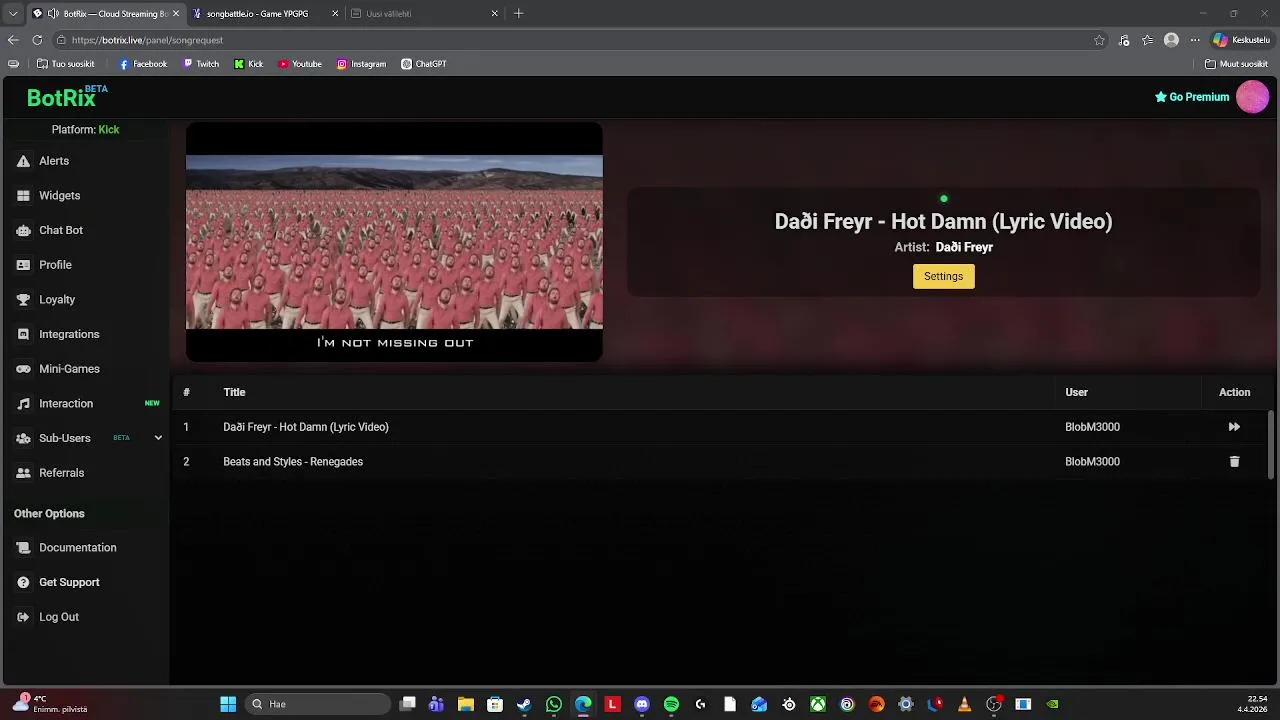Open Steam from the taskbar

(524, 704)
